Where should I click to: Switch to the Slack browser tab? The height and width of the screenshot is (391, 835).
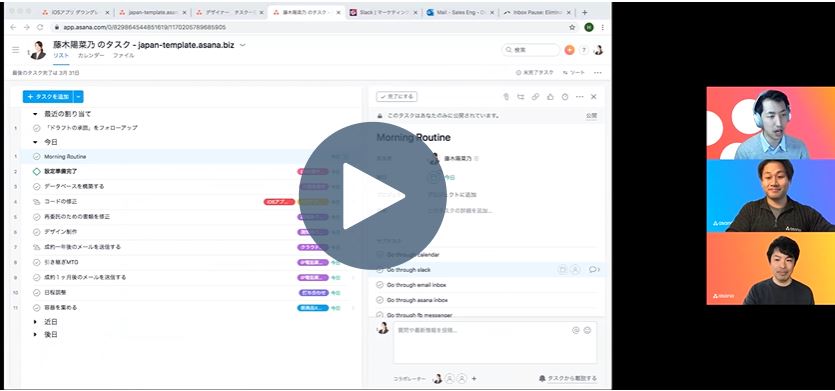click(x=382, y=12)
